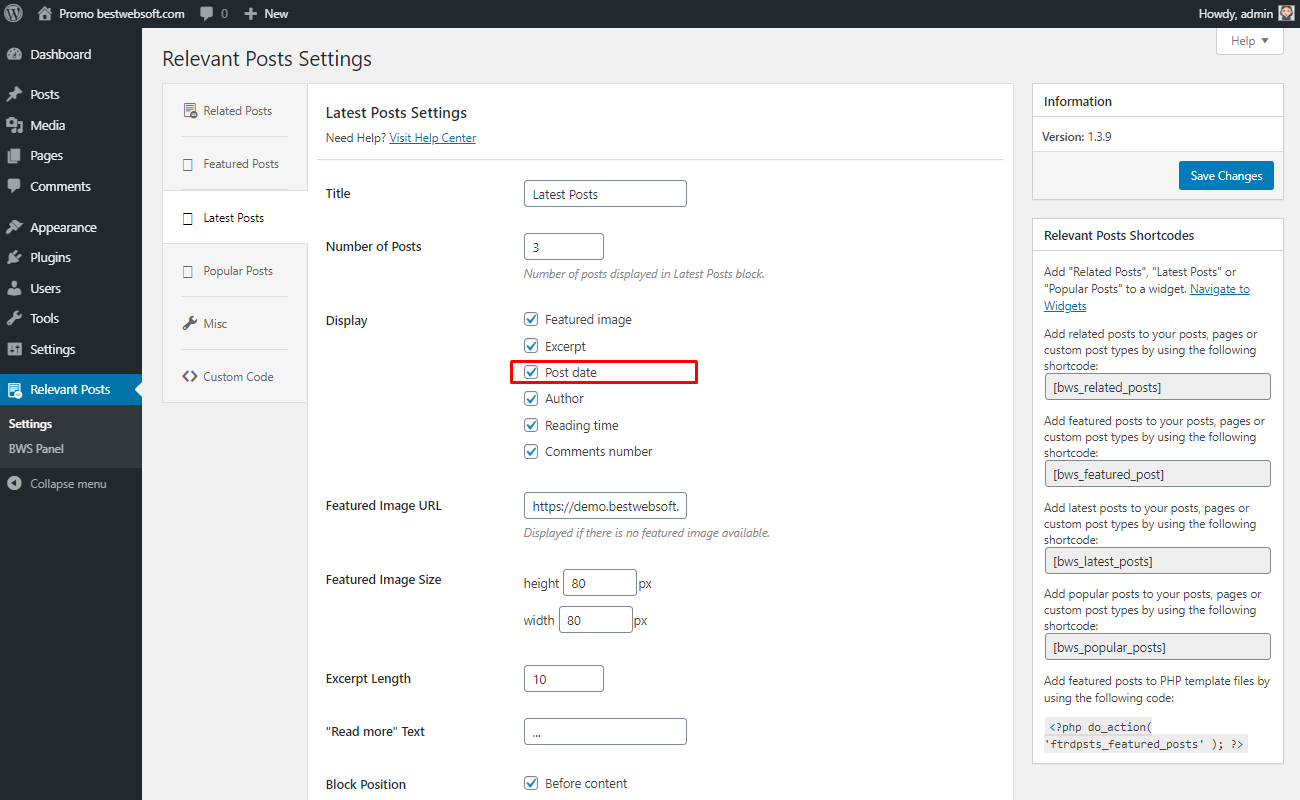
Task: Click the WordPress logo icon
Action: pyautogui.click(x=14, y=14)
